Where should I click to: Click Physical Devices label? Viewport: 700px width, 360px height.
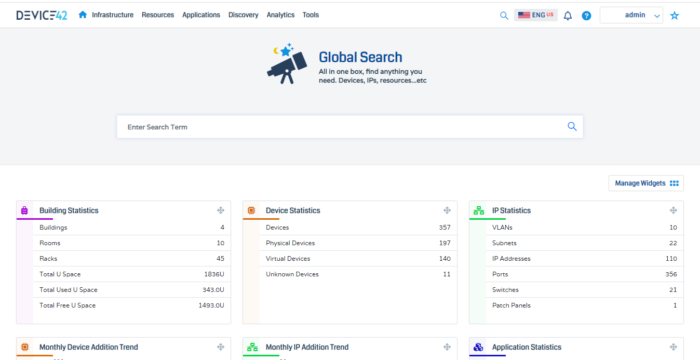pyautogui.click(x=290, y=243)
